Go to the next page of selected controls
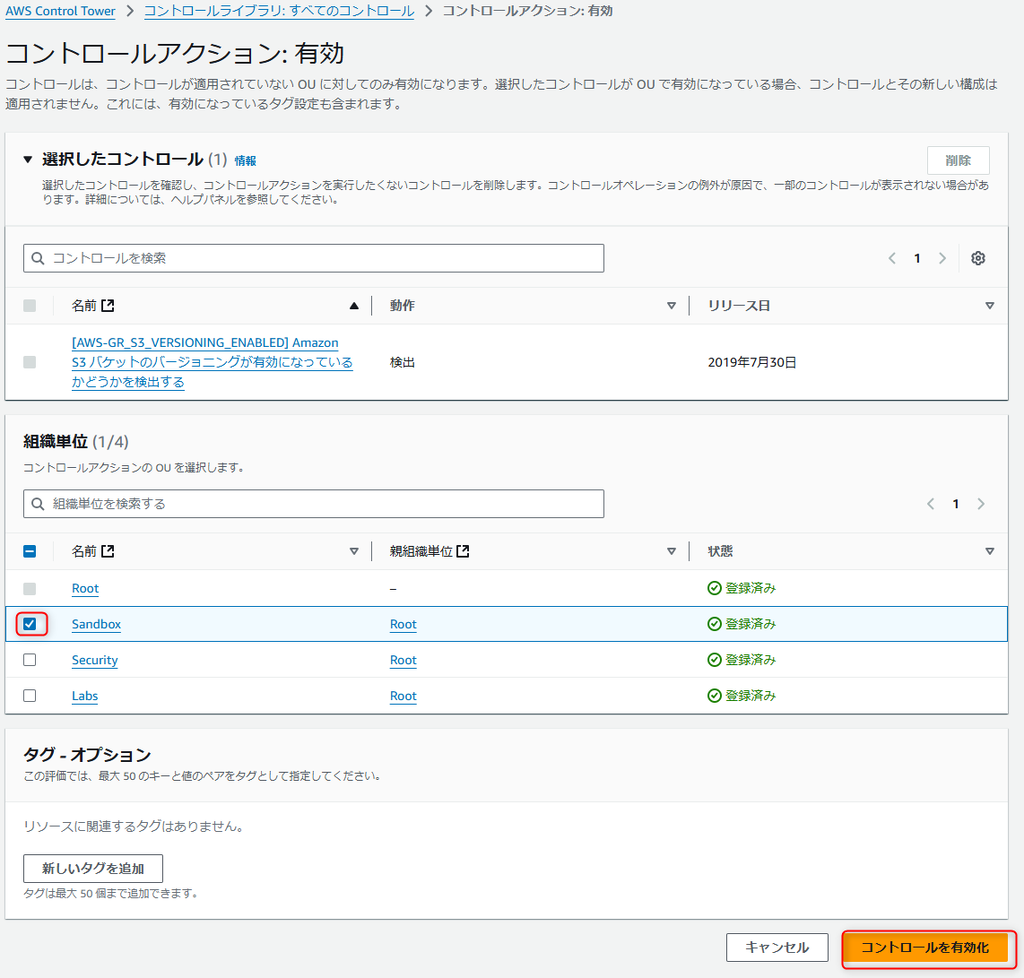This screenshot has height=978, width=1024. [942, 259]
